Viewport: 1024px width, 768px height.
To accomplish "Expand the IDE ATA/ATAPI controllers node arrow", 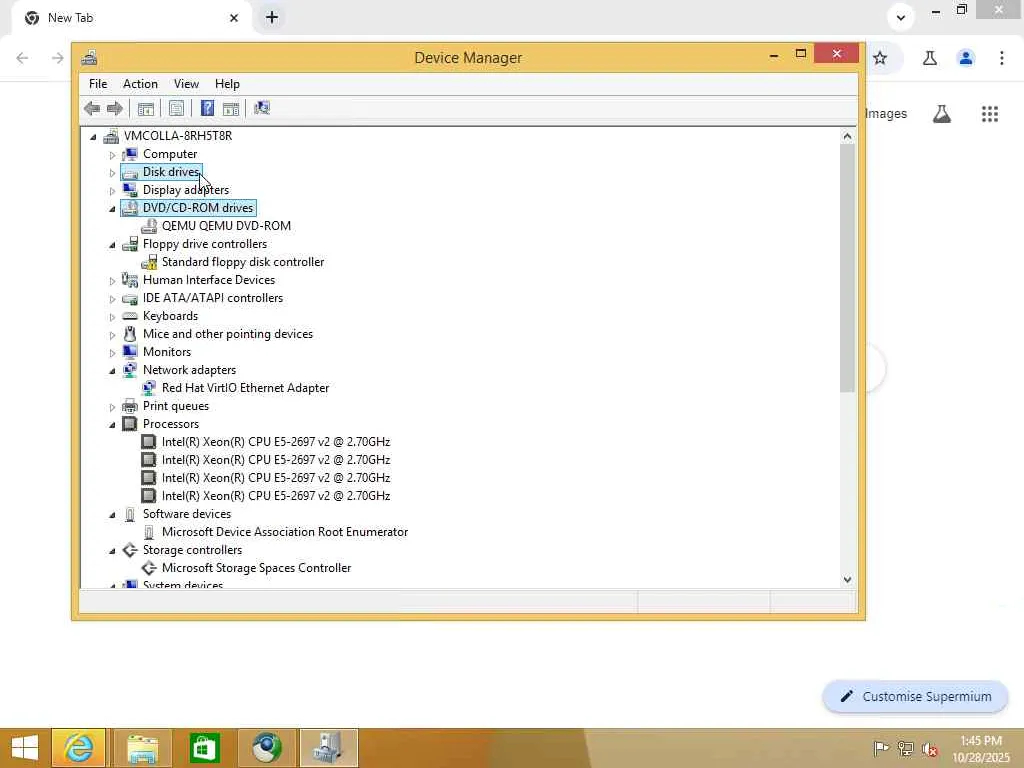I will pos(112,298).
